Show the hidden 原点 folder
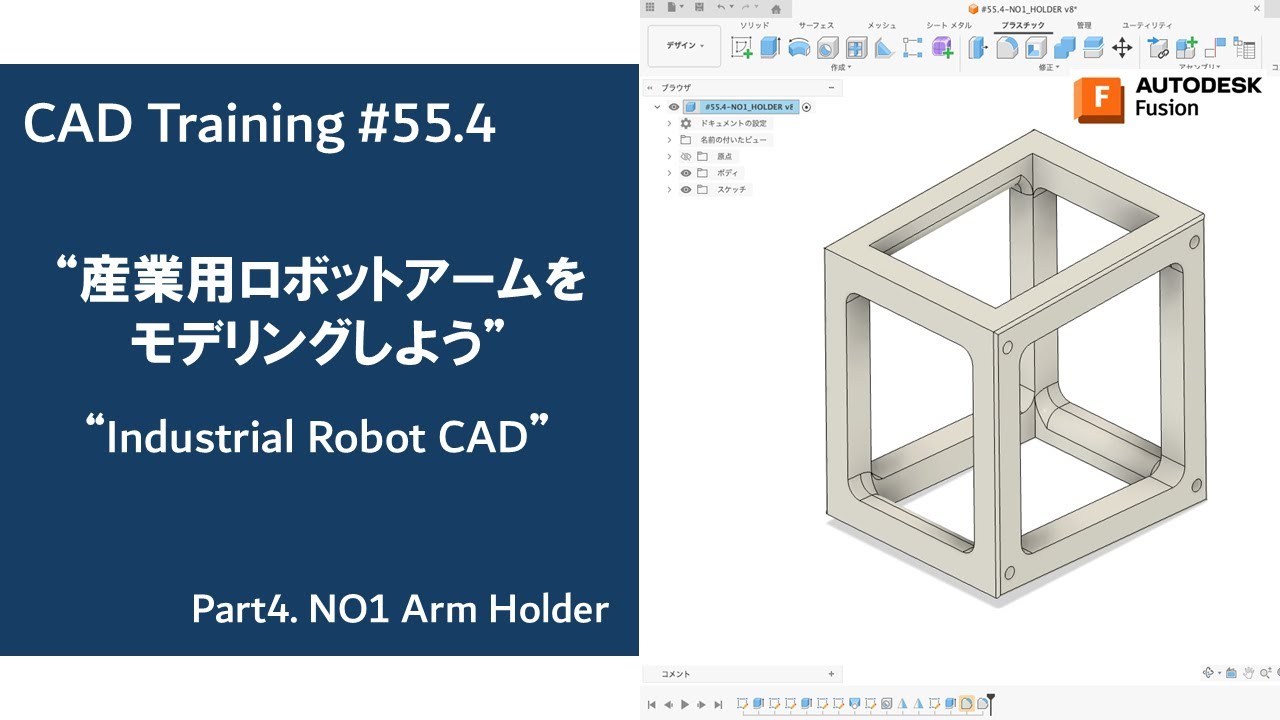1280x720 pixels. pos(686,157)
